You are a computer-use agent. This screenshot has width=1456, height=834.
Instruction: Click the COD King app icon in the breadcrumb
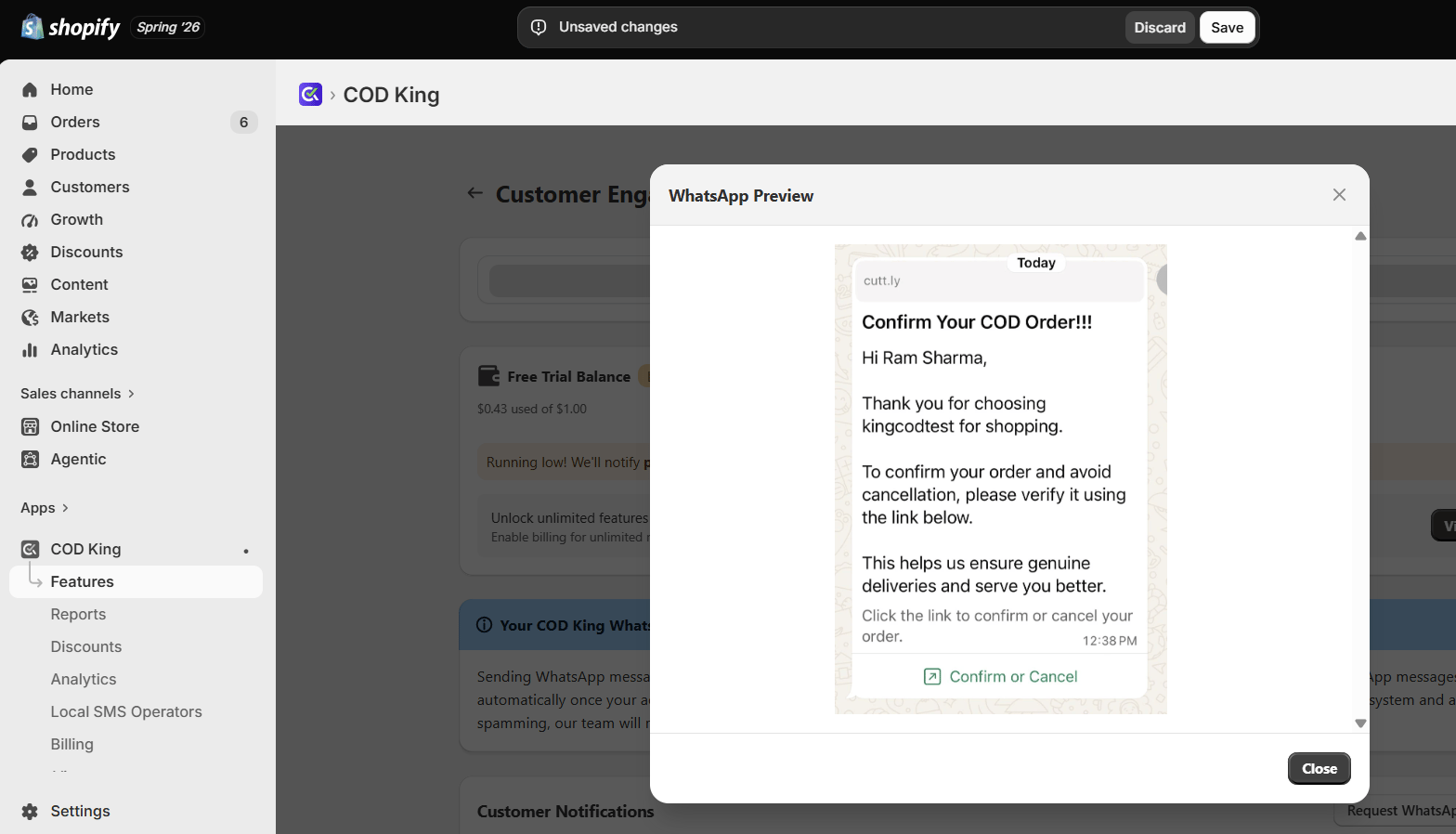pyautogui.click(x=310, y=94)
